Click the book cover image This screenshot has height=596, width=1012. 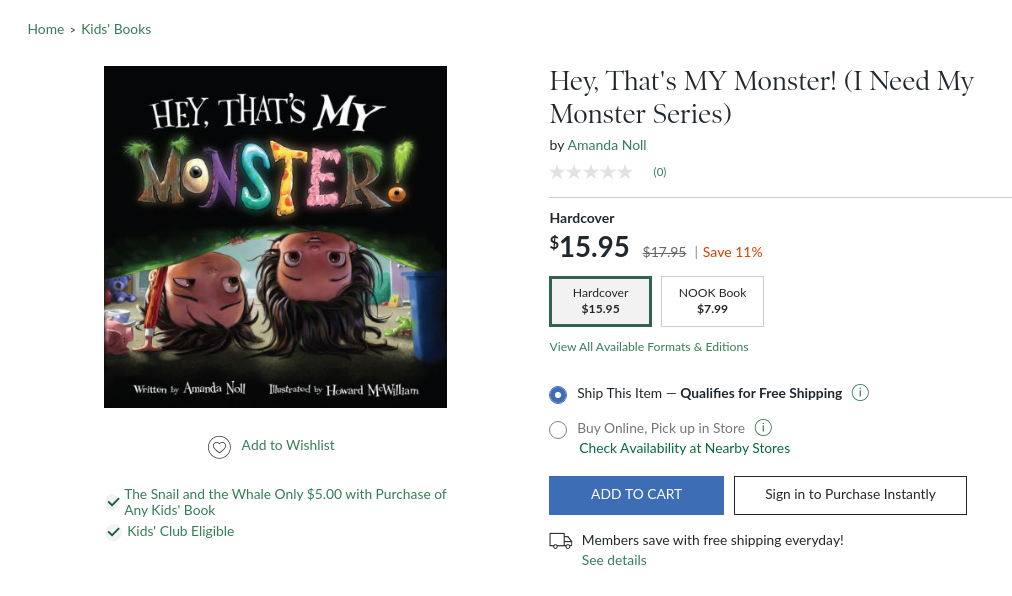click(x=275, y=237)
